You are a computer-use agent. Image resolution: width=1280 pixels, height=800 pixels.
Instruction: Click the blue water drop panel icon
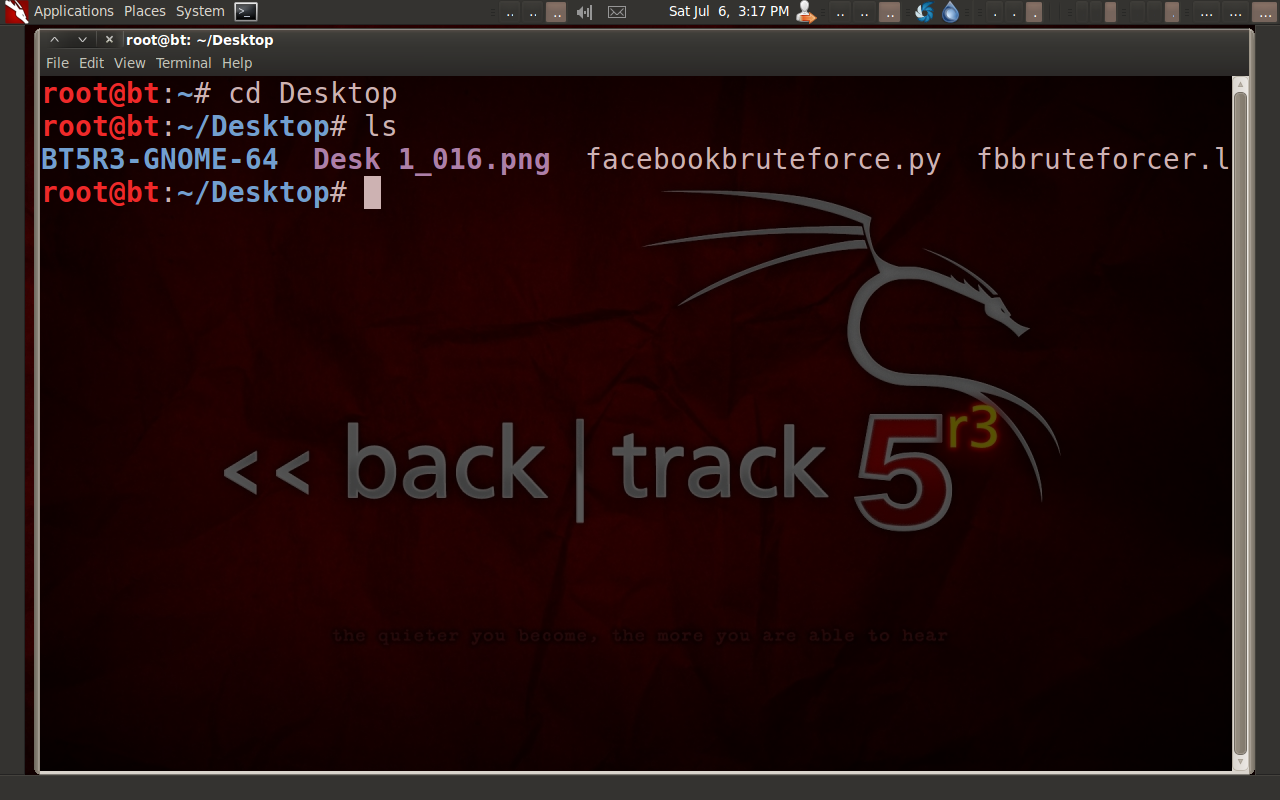(x=950, y=12)
